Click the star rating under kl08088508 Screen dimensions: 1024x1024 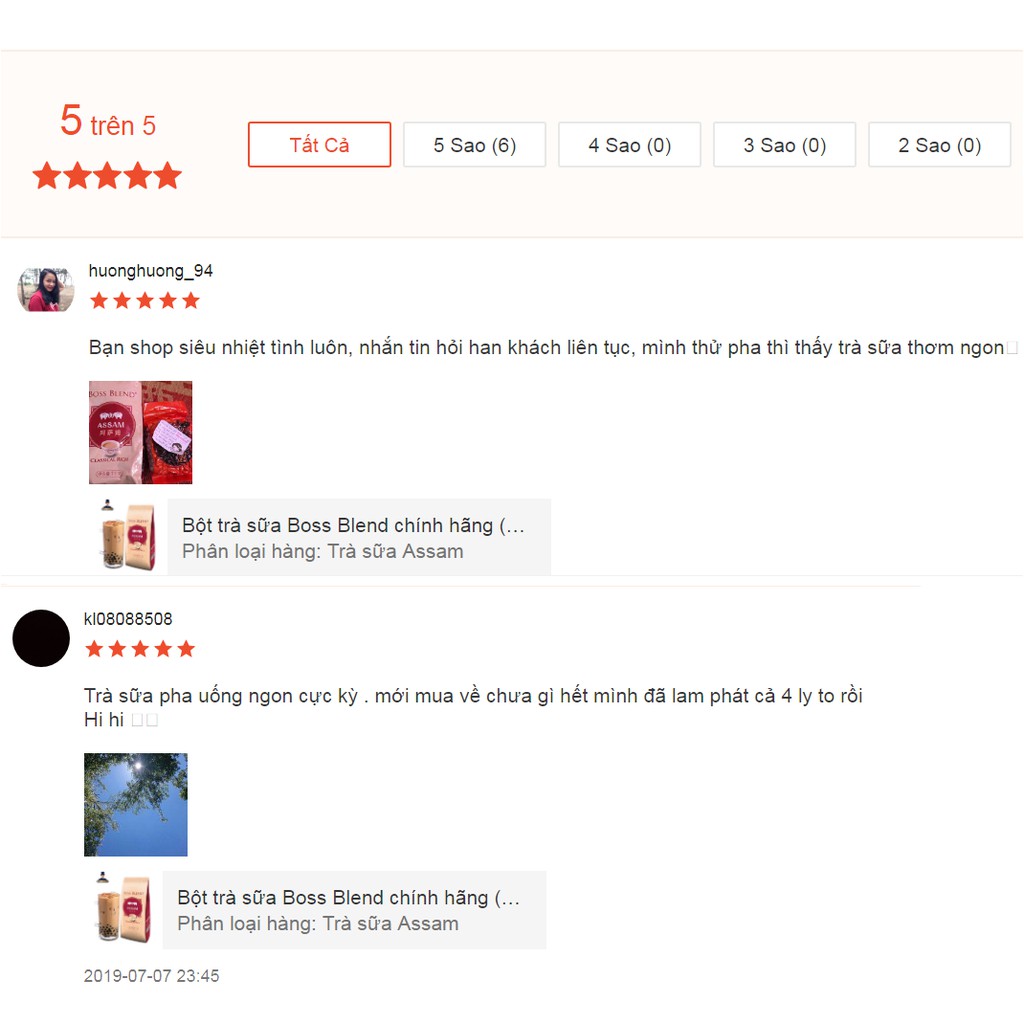pos(140,648)
